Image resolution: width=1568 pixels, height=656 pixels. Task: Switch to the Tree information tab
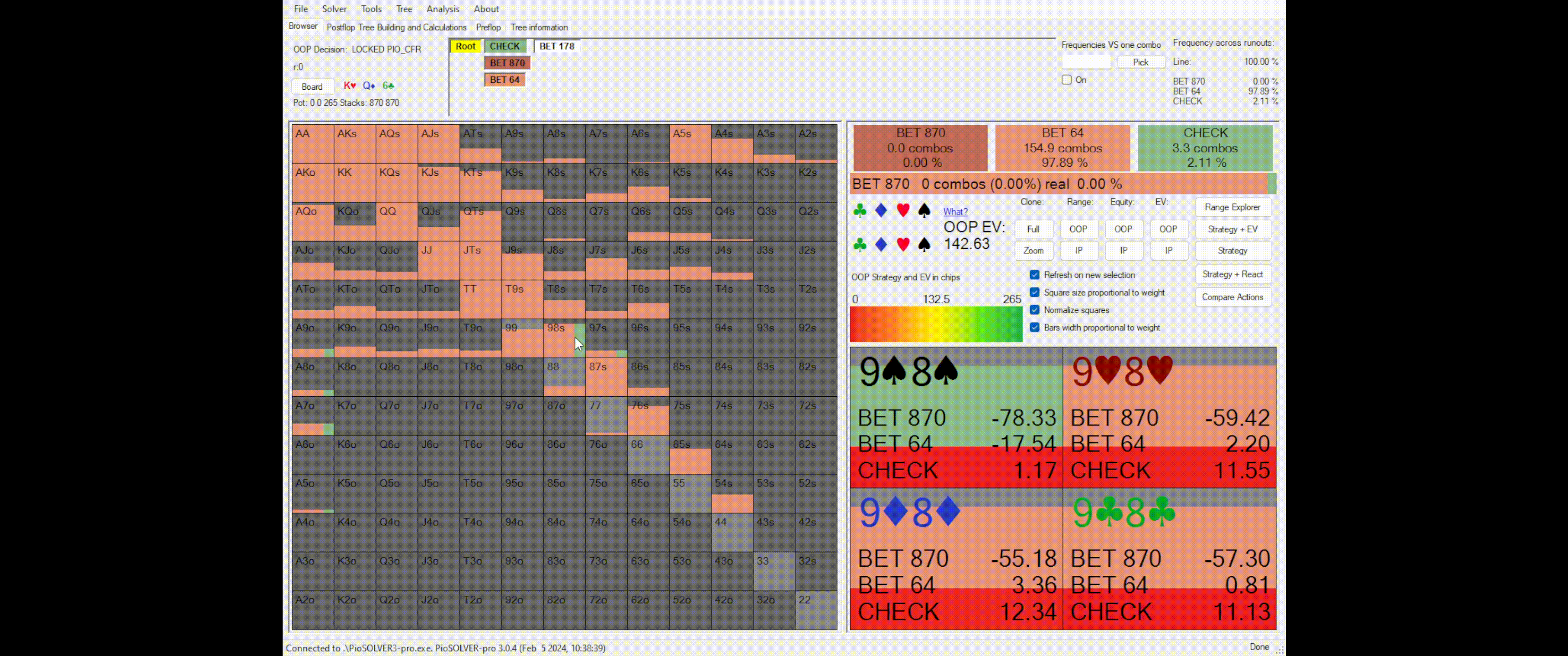click(x=539, y=27)
